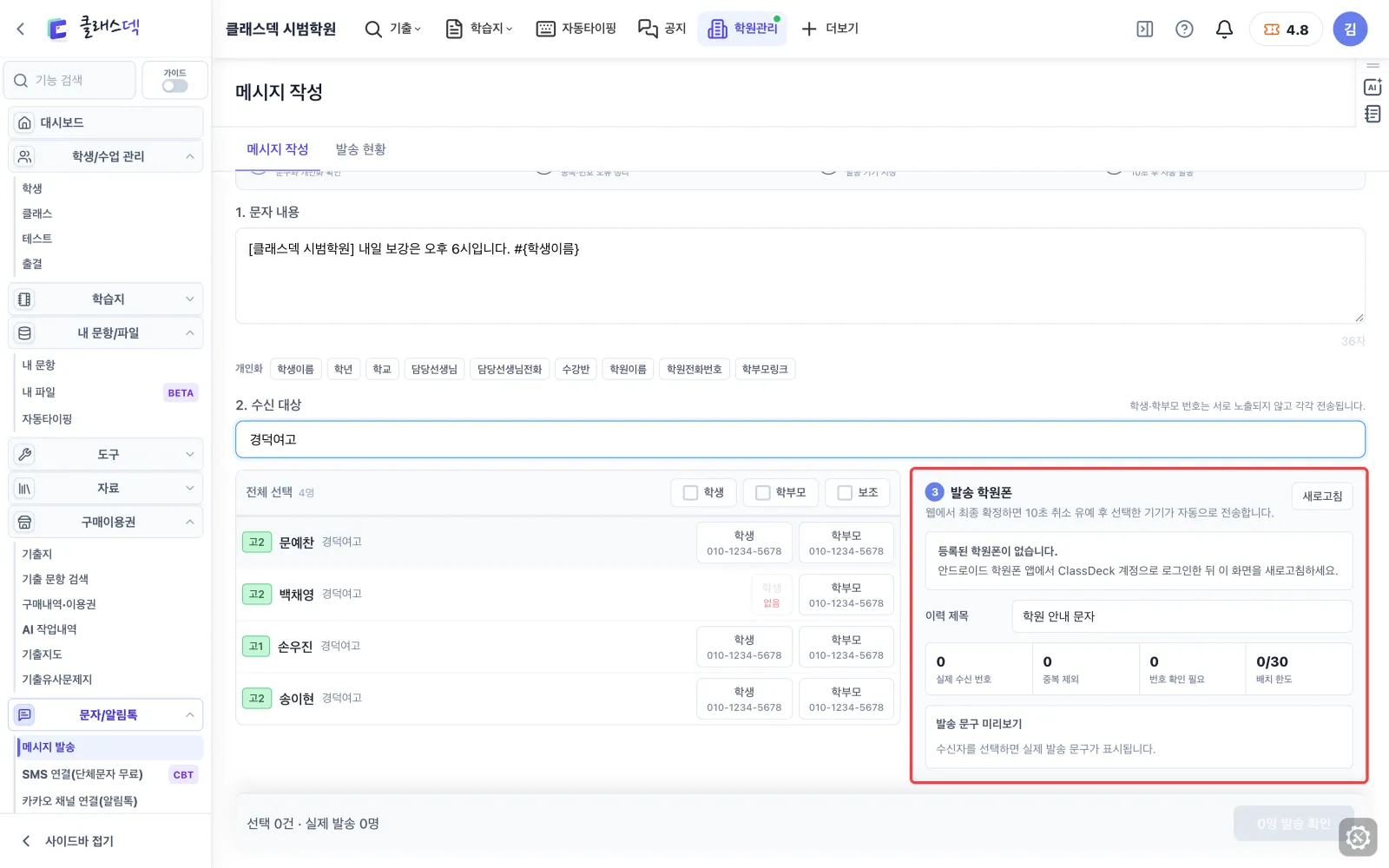This screenshot has height=868, width=1389.
Task: Open the notifications bell
Action: [1224, 29]
